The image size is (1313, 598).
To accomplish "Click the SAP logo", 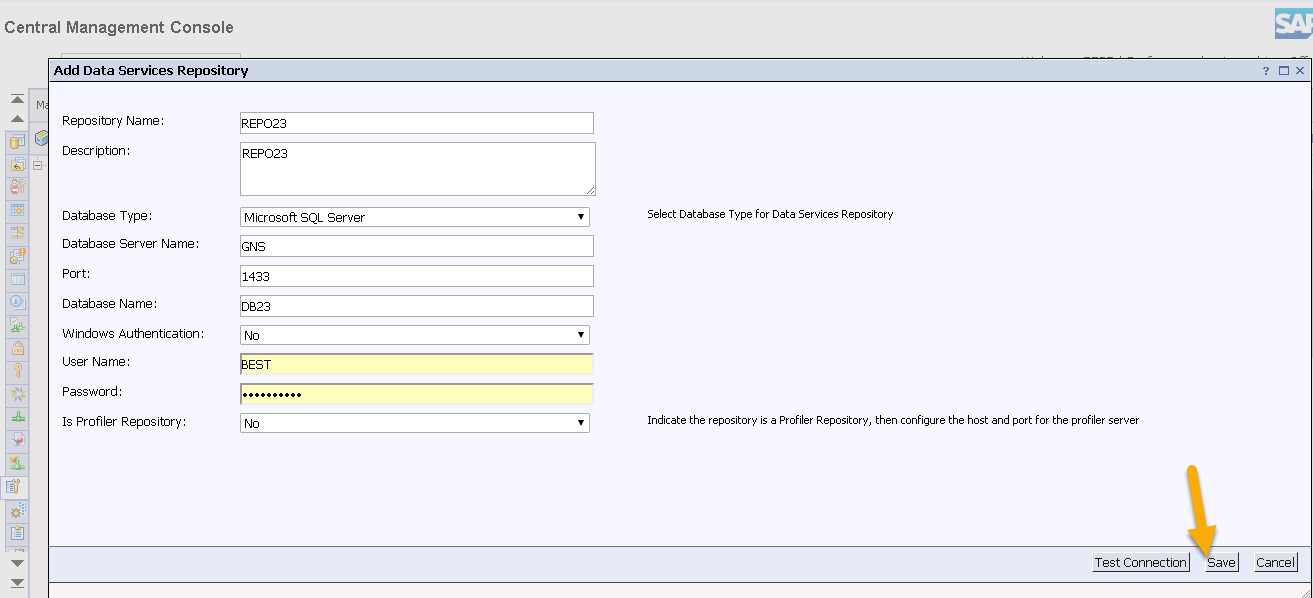I will tap(1293, 25).
